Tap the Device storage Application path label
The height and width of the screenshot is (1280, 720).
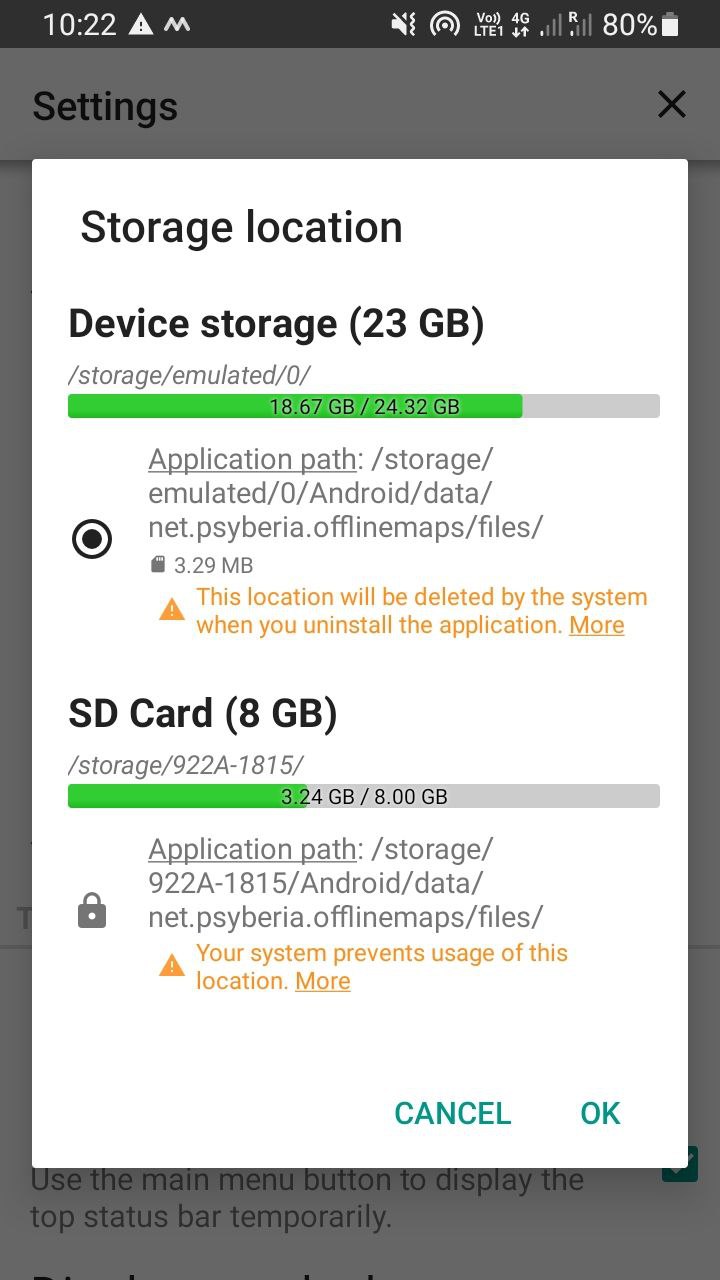click(x=252, y=460)
